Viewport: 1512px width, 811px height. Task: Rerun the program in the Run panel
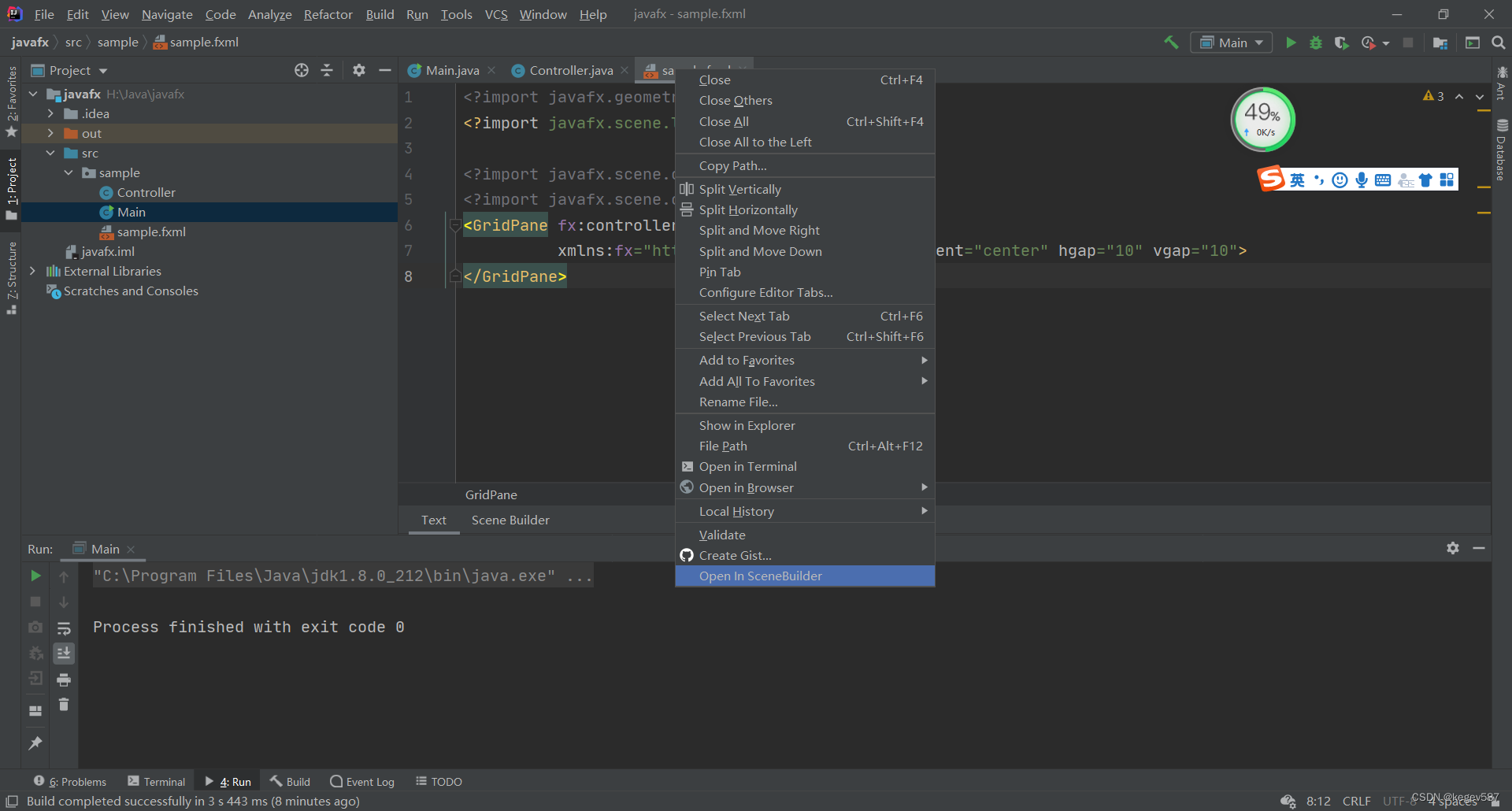click(x=35, y=576)
